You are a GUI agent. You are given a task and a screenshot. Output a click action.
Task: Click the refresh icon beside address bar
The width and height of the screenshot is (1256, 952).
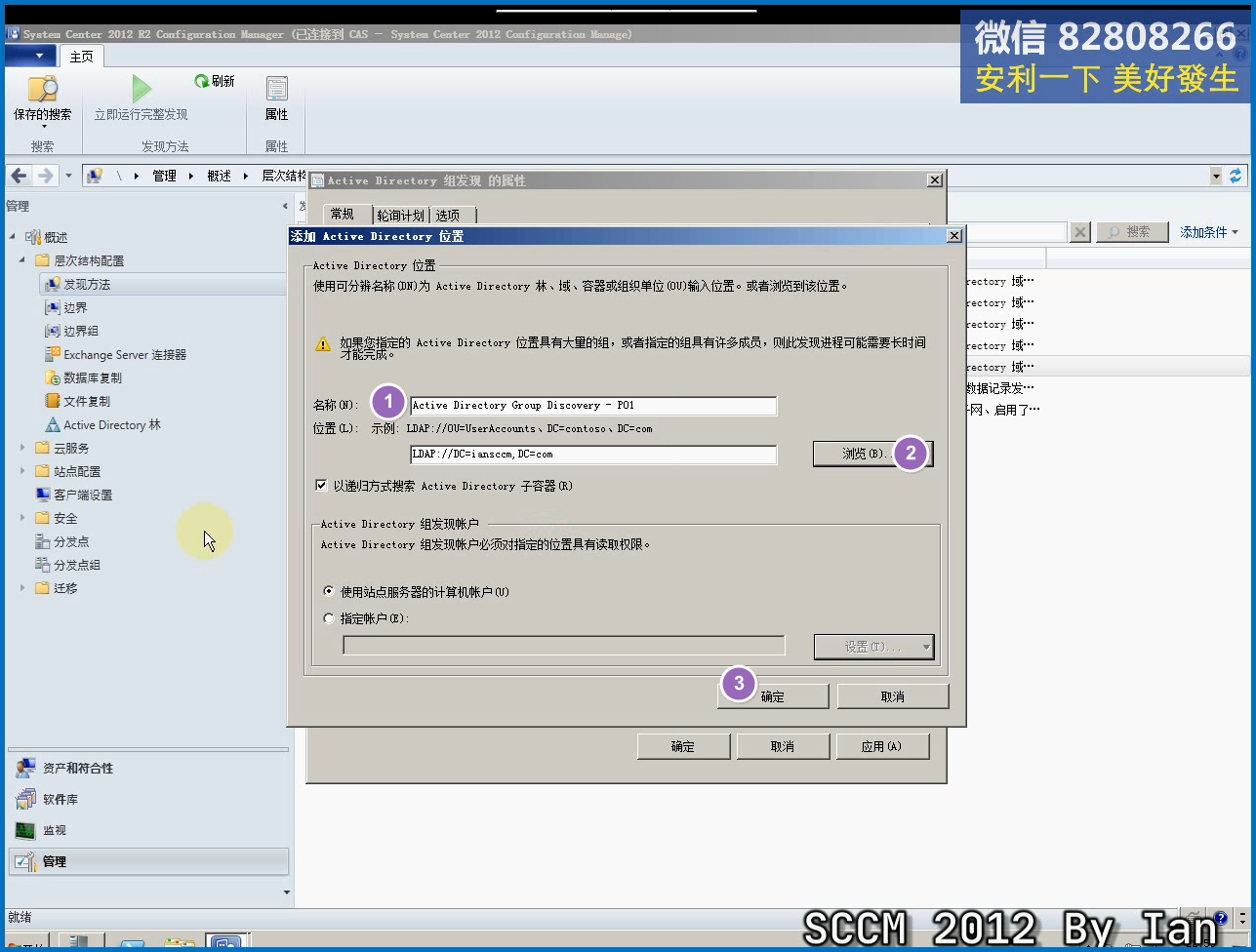pos(1236,176)
